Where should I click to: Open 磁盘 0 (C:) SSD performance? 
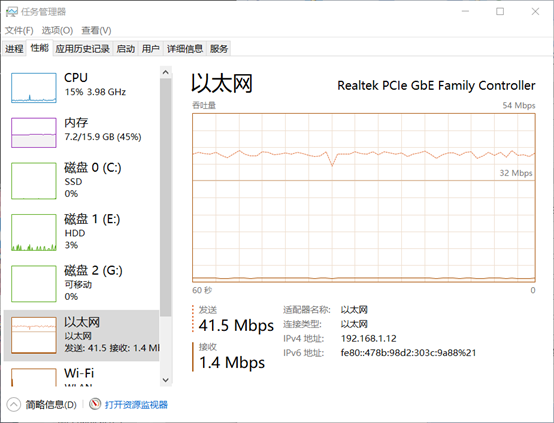pyautogui.click(x=81, y=181)
